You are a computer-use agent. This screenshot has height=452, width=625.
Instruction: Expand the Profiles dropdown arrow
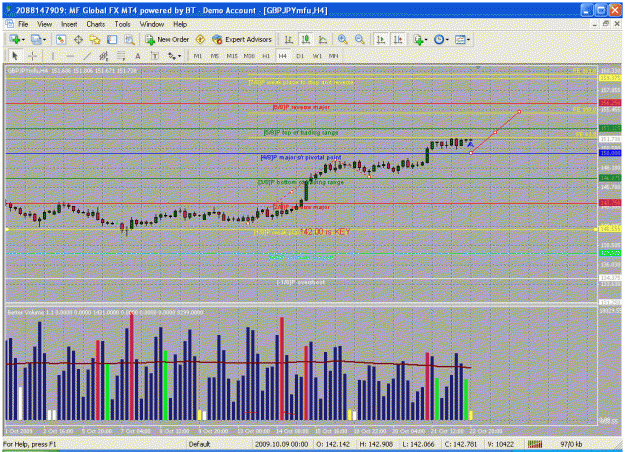(44, 39)
